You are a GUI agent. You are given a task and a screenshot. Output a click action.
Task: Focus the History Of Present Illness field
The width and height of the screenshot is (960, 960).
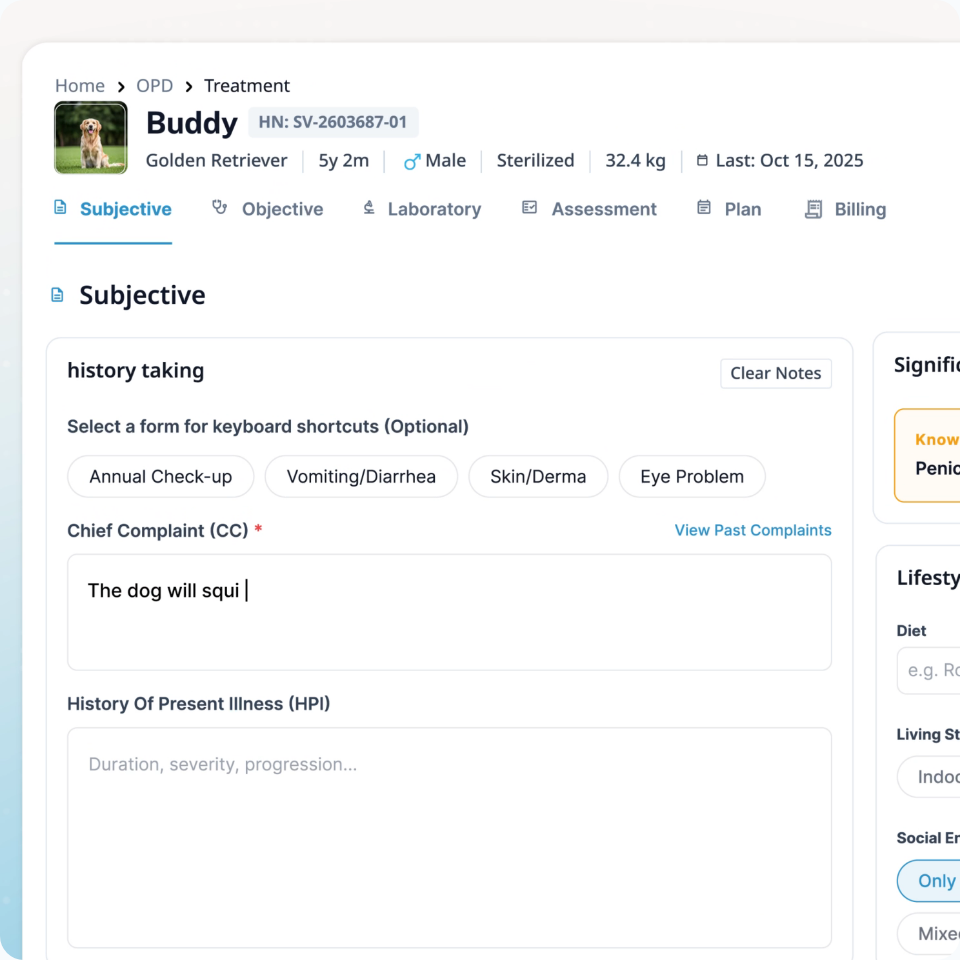pos(449,837)
